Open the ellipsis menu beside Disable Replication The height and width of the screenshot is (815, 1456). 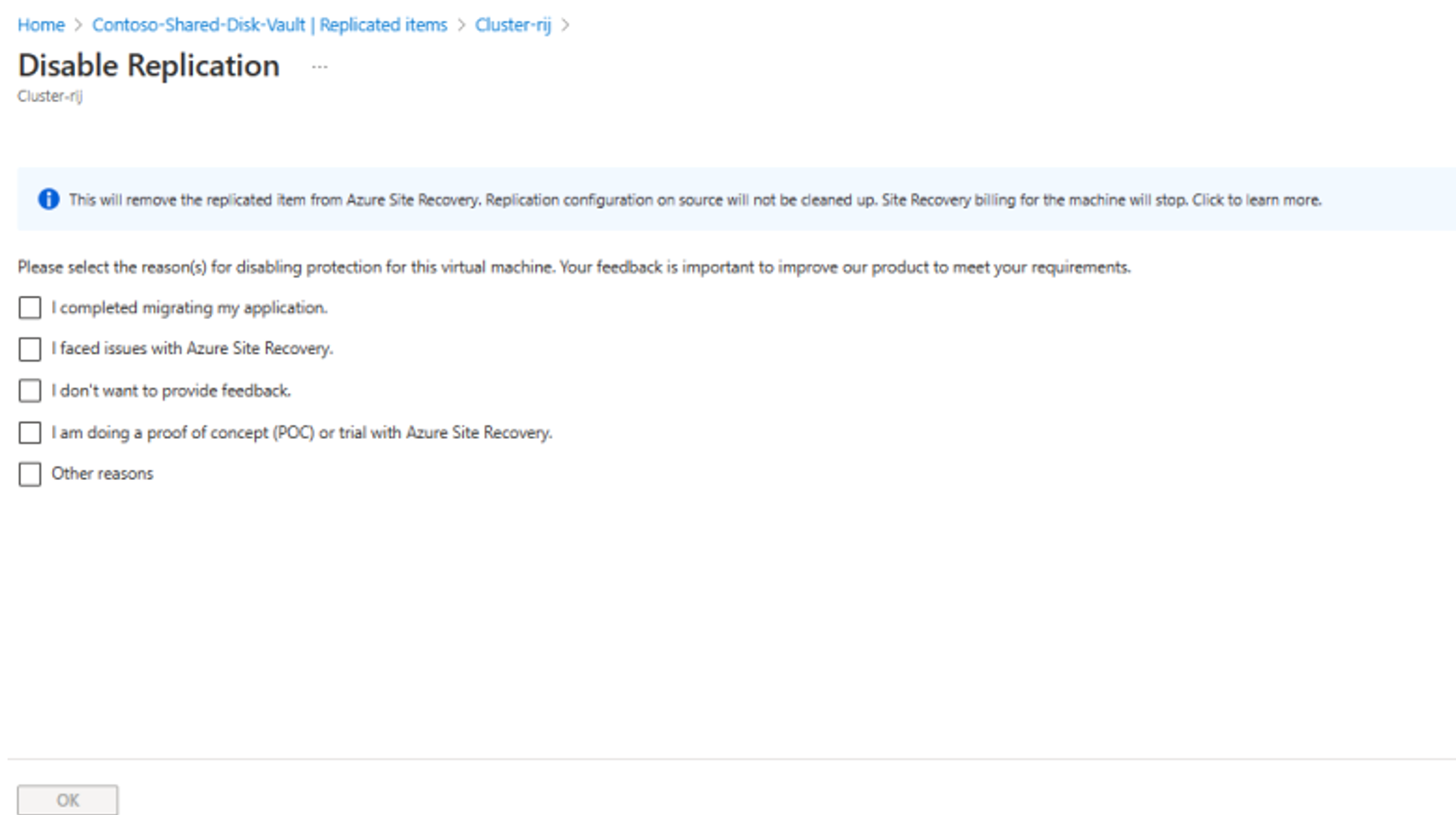[319, 66]
